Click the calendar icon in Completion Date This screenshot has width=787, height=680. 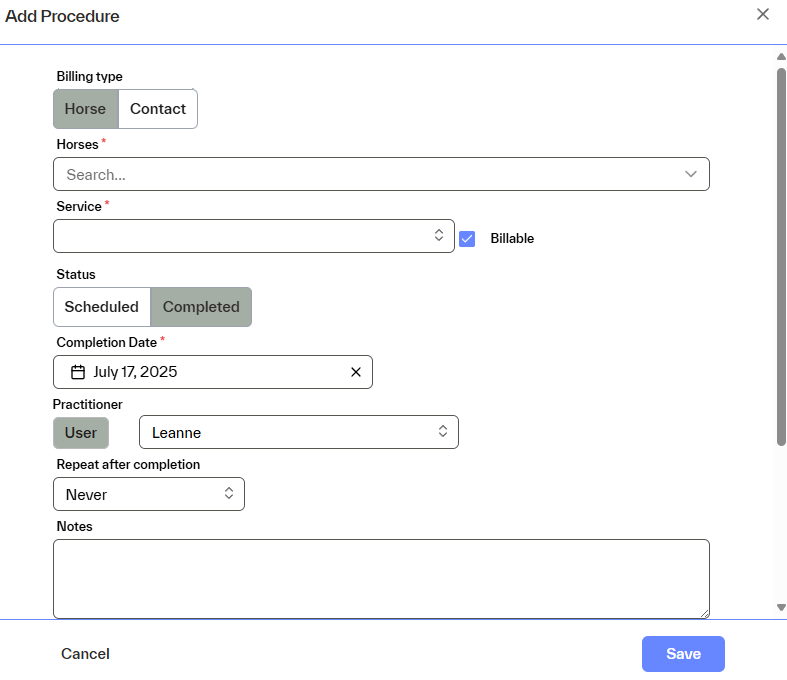point(78,372)
